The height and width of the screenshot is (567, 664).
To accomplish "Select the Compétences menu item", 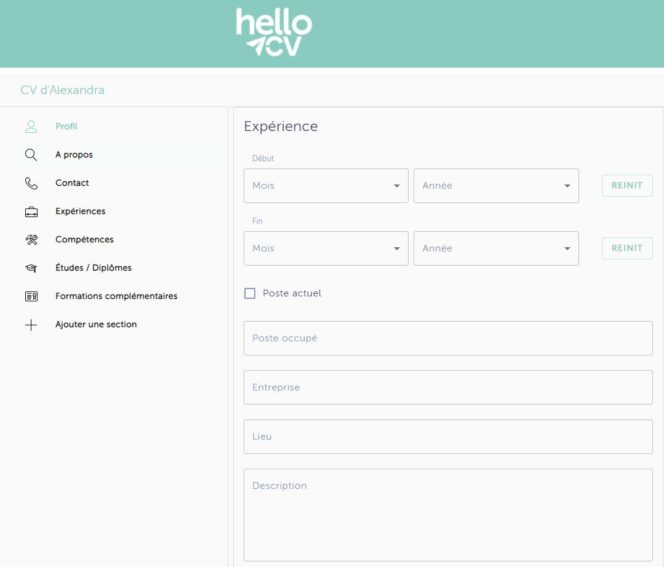I will pos(84,240).
